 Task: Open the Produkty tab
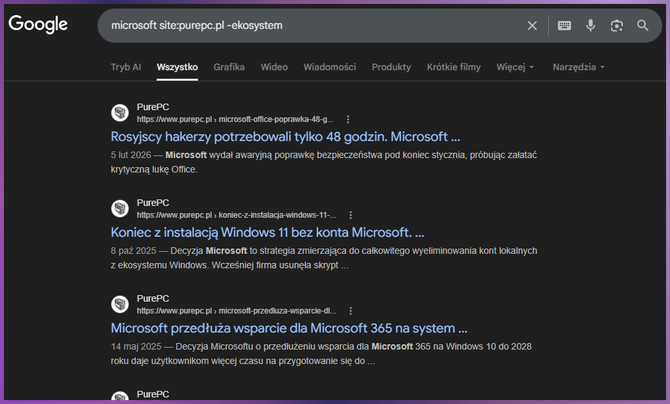point(391,67)
